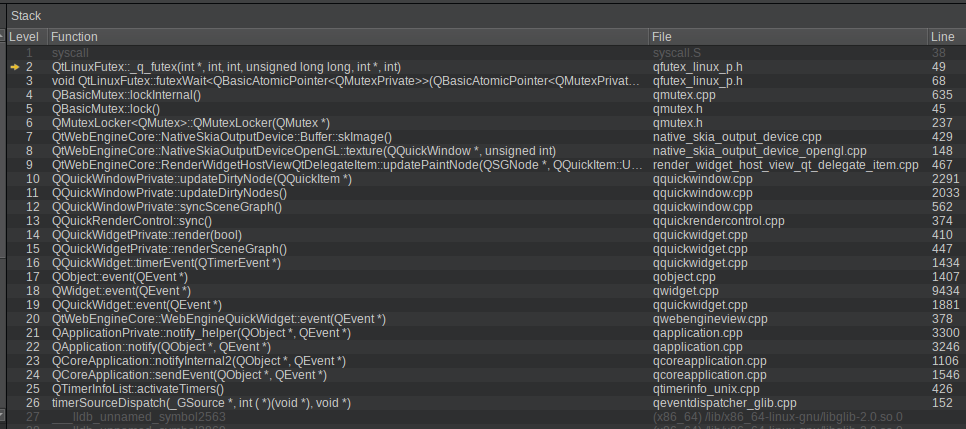Select the syscall frame at level 1
The height and width of the screenshot is (429, 966).
(71, 52)
